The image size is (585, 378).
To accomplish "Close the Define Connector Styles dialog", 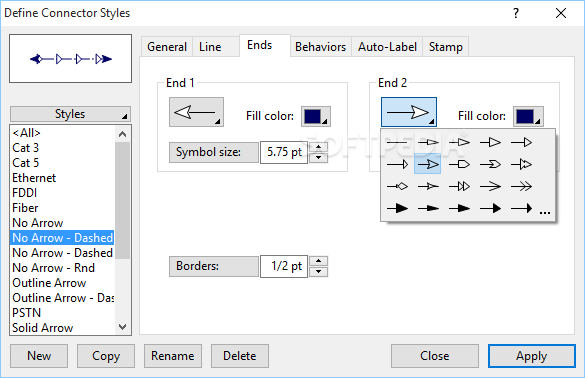I will pyautogui.click(x=435, y=356).
